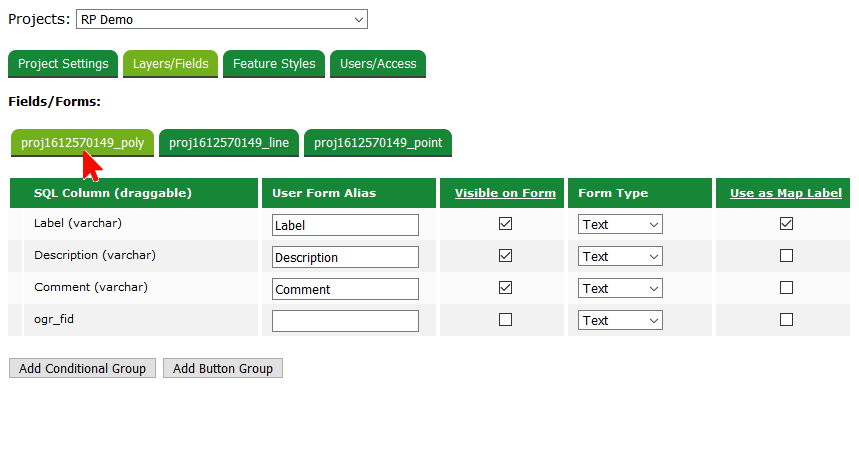Click the Comment alias text field
This screenshot has height=453, width=859.
345,289
